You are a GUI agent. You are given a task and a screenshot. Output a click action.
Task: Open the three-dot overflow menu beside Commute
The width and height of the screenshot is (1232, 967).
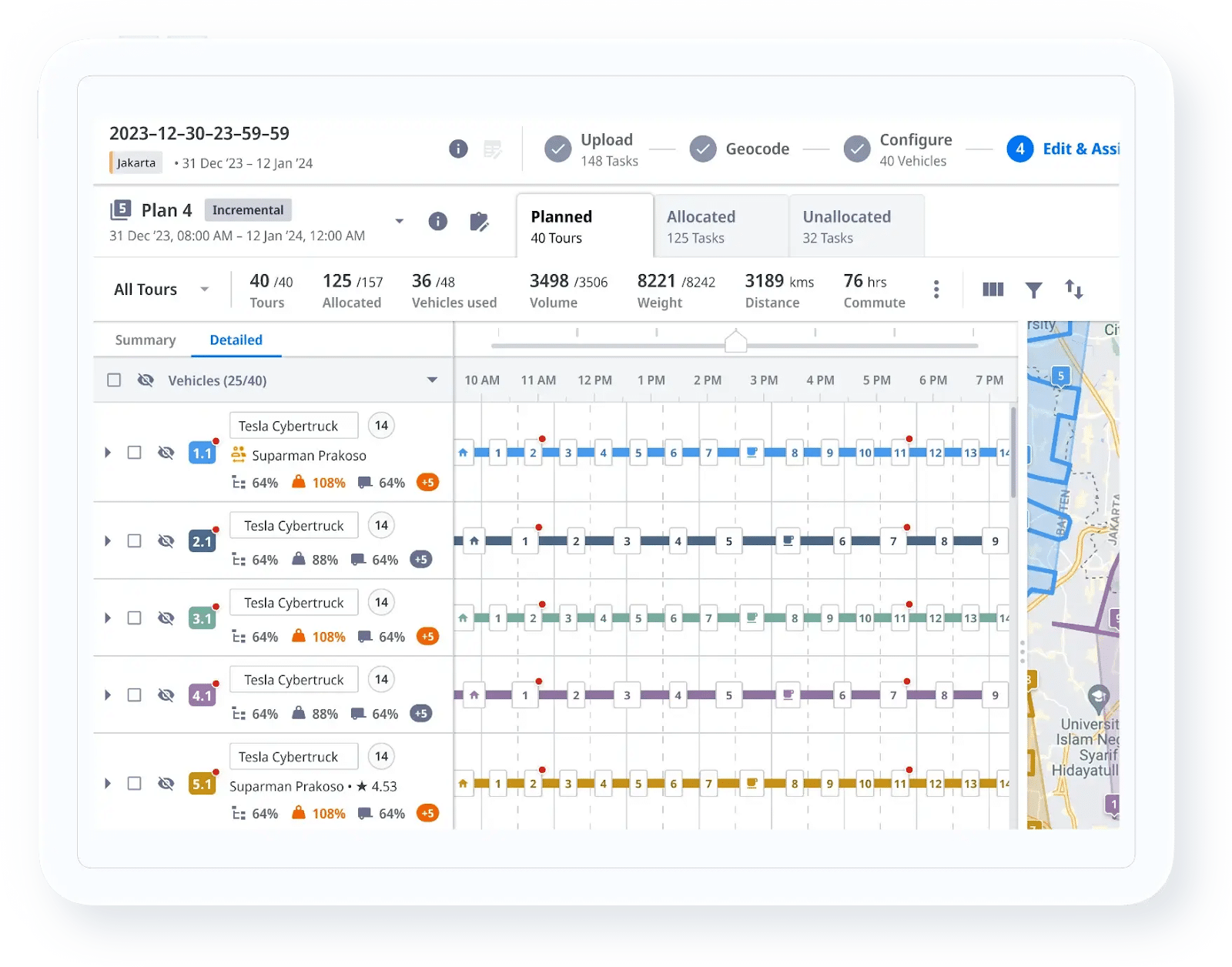pos(936,289)
